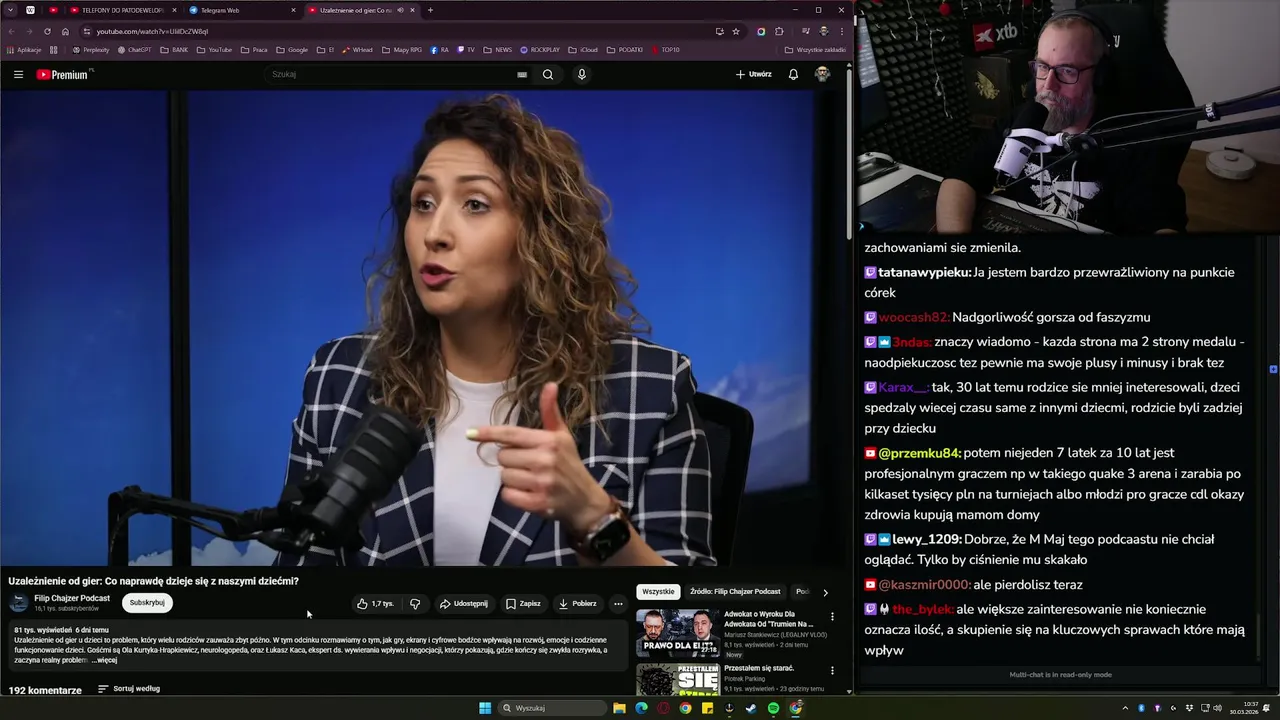The height and width of the screenshot is (720, 1280).
Task: Like the video with 1,7 tys. thumbs up
Action: click(x=375, y=603)
